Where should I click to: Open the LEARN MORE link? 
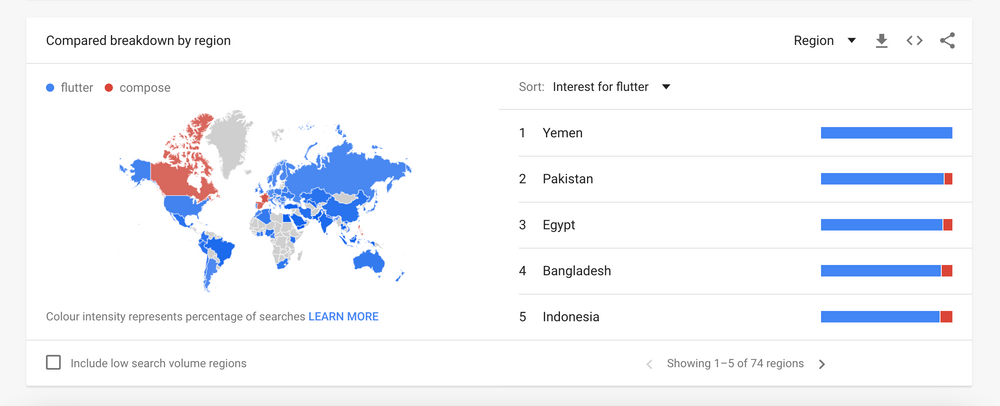pos(343,316)
